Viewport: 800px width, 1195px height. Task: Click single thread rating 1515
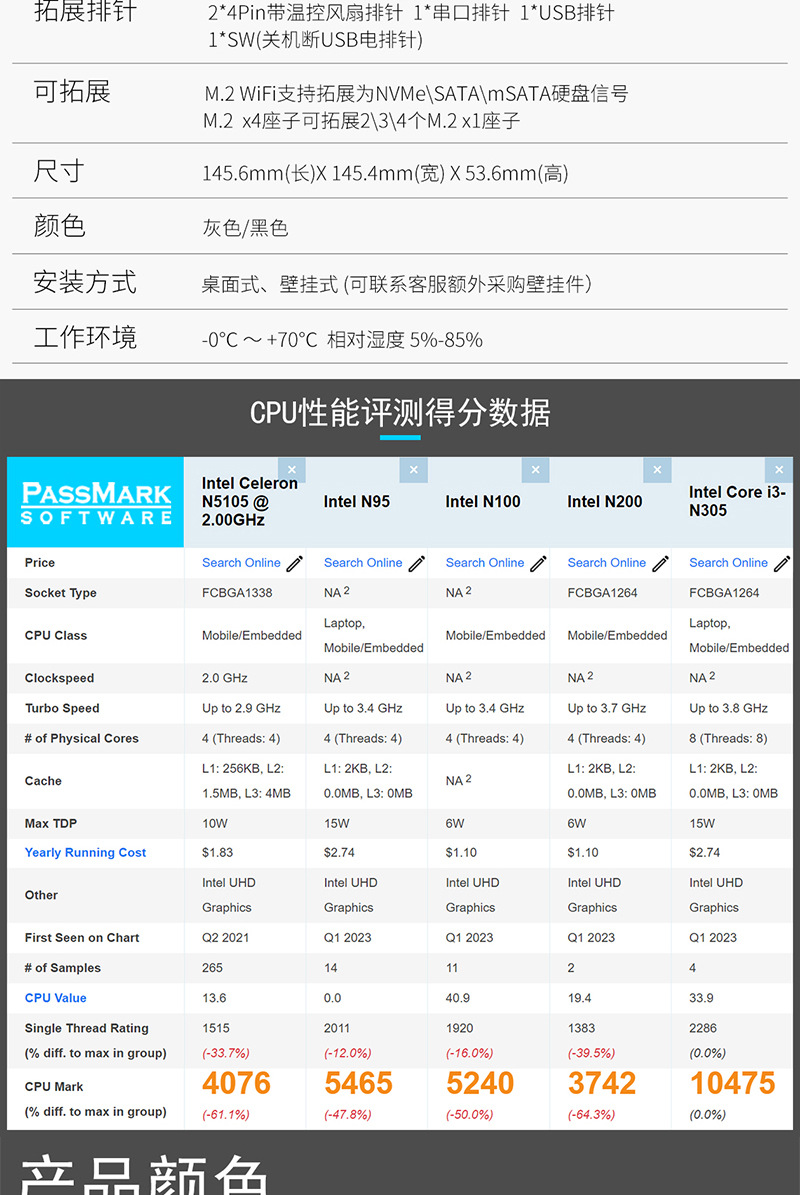216,1028
